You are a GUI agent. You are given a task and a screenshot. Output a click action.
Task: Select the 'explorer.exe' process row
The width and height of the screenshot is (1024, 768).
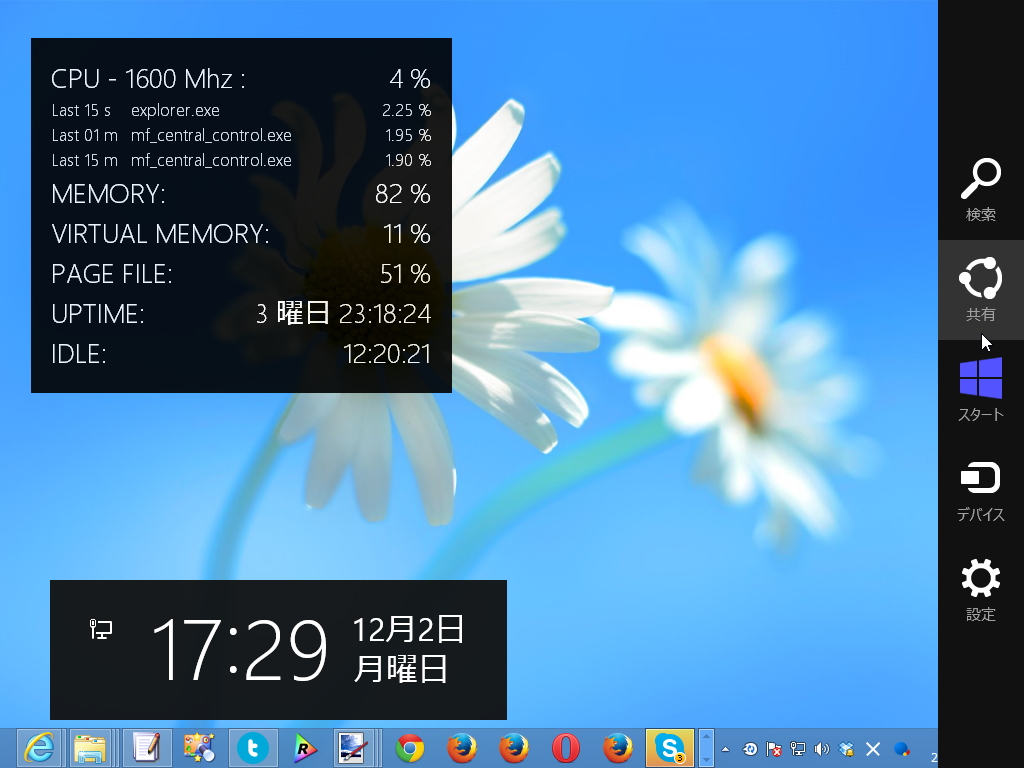point(241,110)
